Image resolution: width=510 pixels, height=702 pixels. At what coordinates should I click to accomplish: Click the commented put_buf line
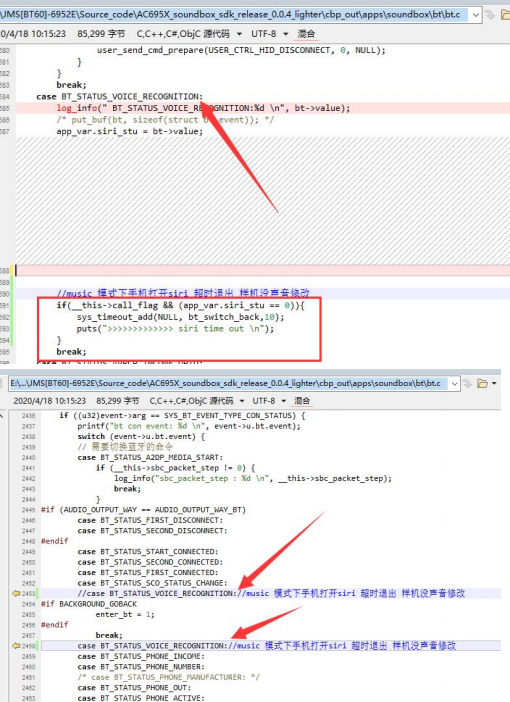(x=165, y=120)
